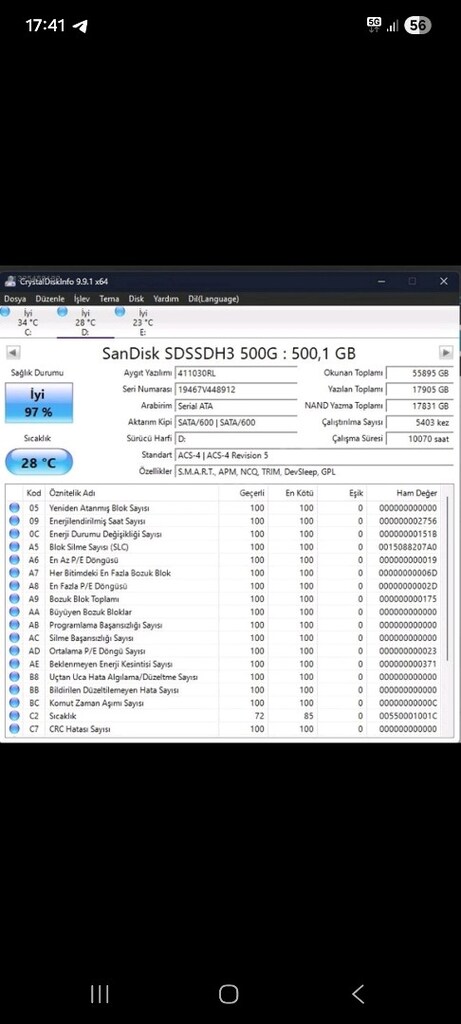This screenshot has height=1024, width=461.
Task: Click the serial number field 19467V448912
Action: pyautogui.click(x=236, y=389)
